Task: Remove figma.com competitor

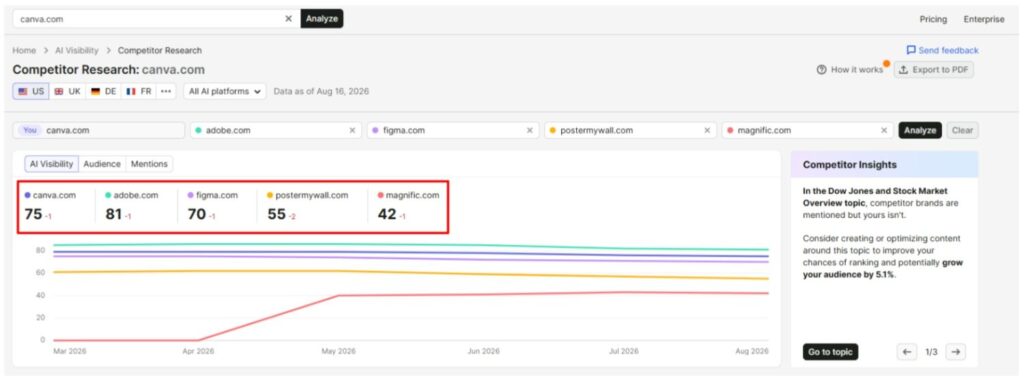Action: click(x=530, y=130)
